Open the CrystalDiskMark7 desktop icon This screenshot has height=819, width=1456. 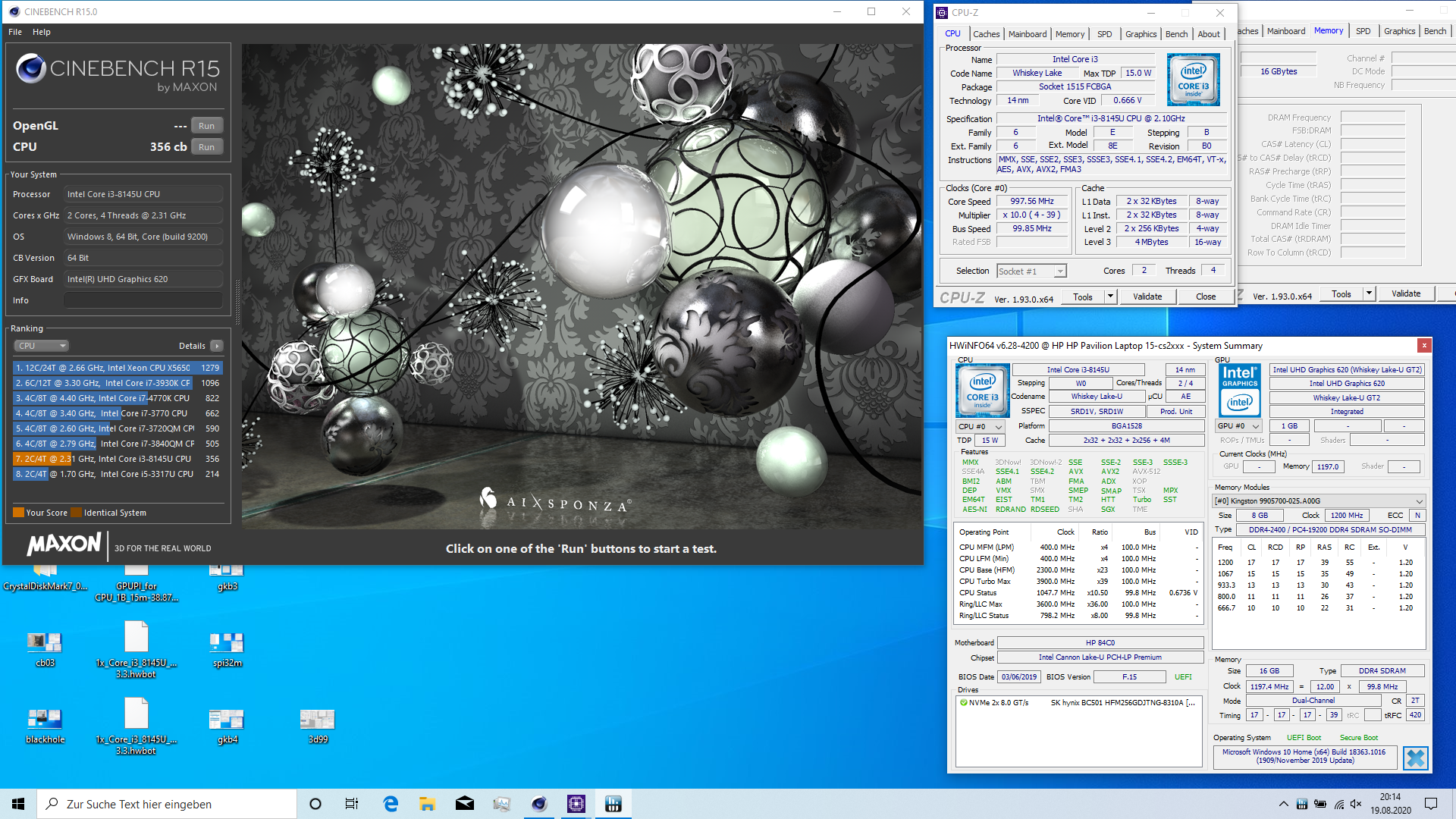click(x=45, y=579)
